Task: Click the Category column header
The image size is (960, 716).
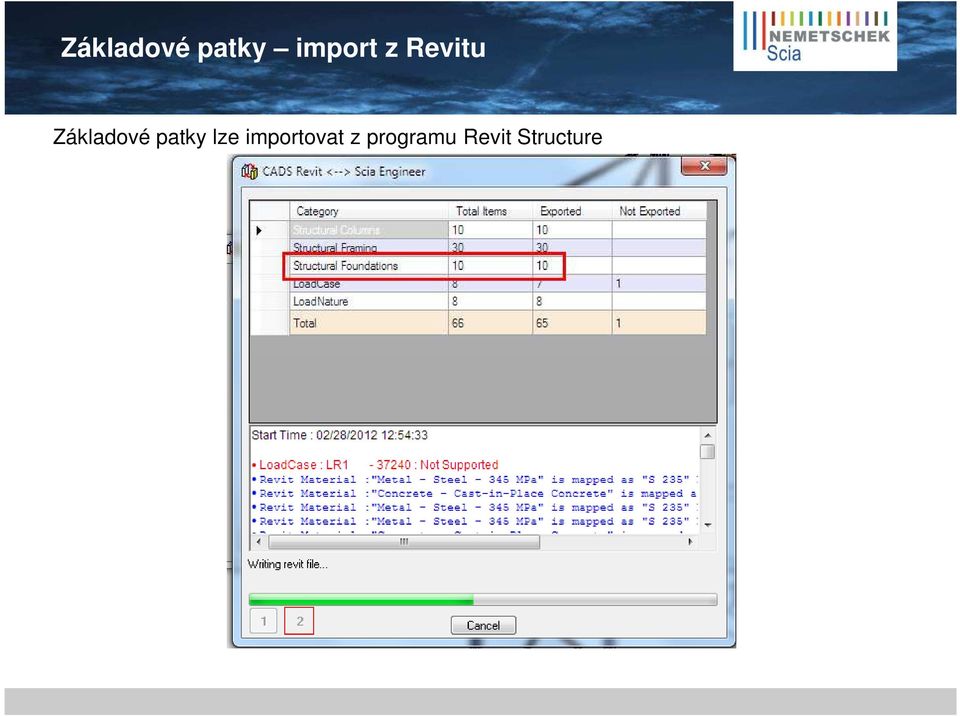Action: pyautogui.click(x=369, y=211)
